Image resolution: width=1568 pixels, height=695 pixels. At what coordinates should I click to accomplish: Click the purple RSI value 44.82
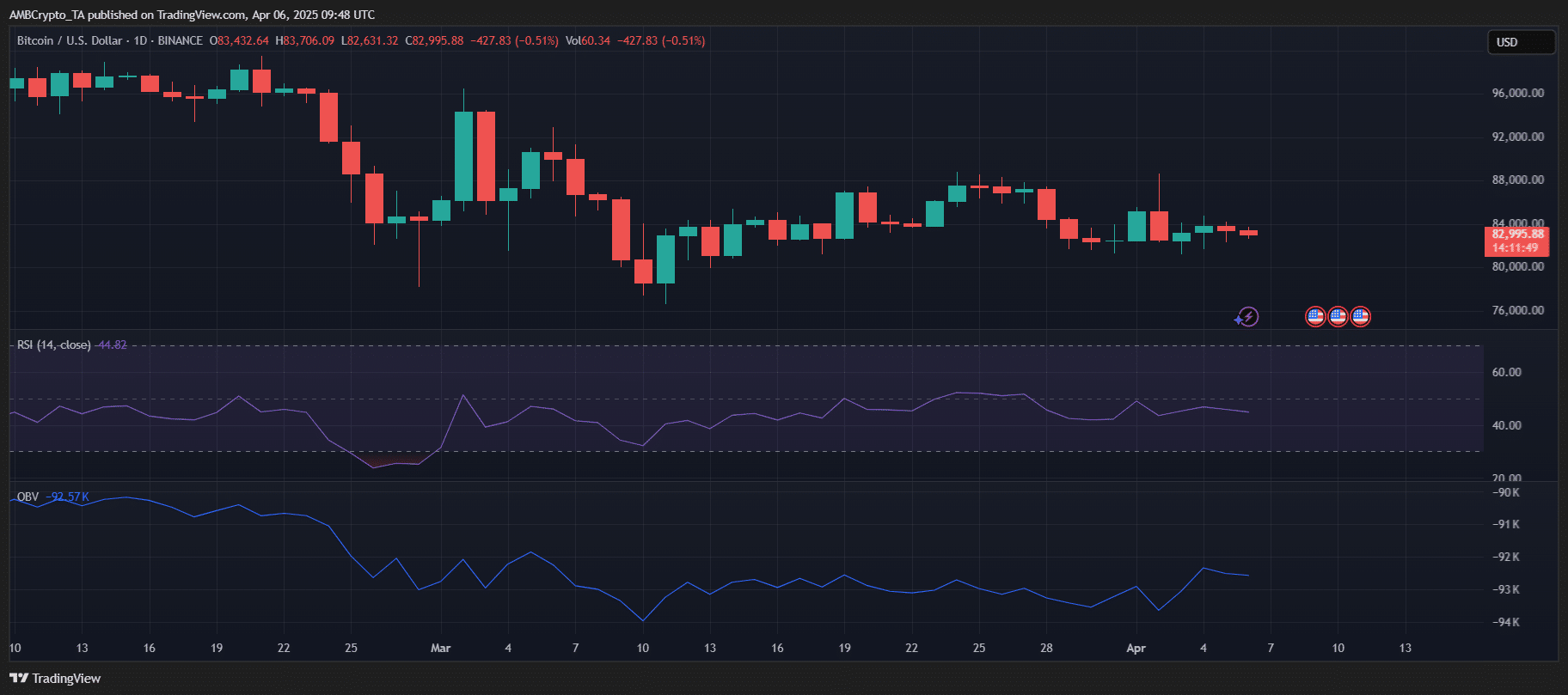[112, 344]
